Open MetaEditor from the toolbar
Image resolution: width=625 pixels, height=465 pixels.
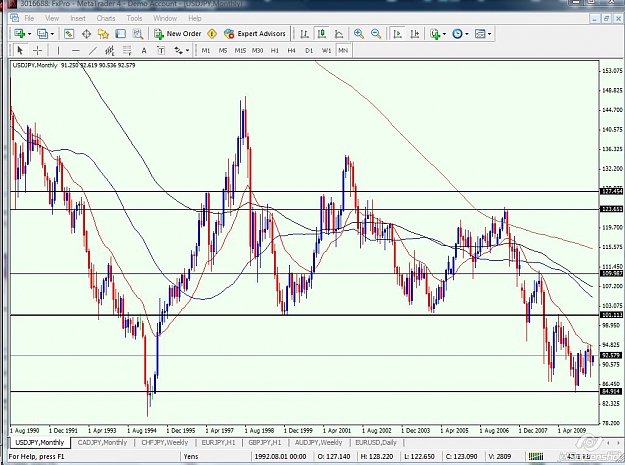(x=212, y=34)
